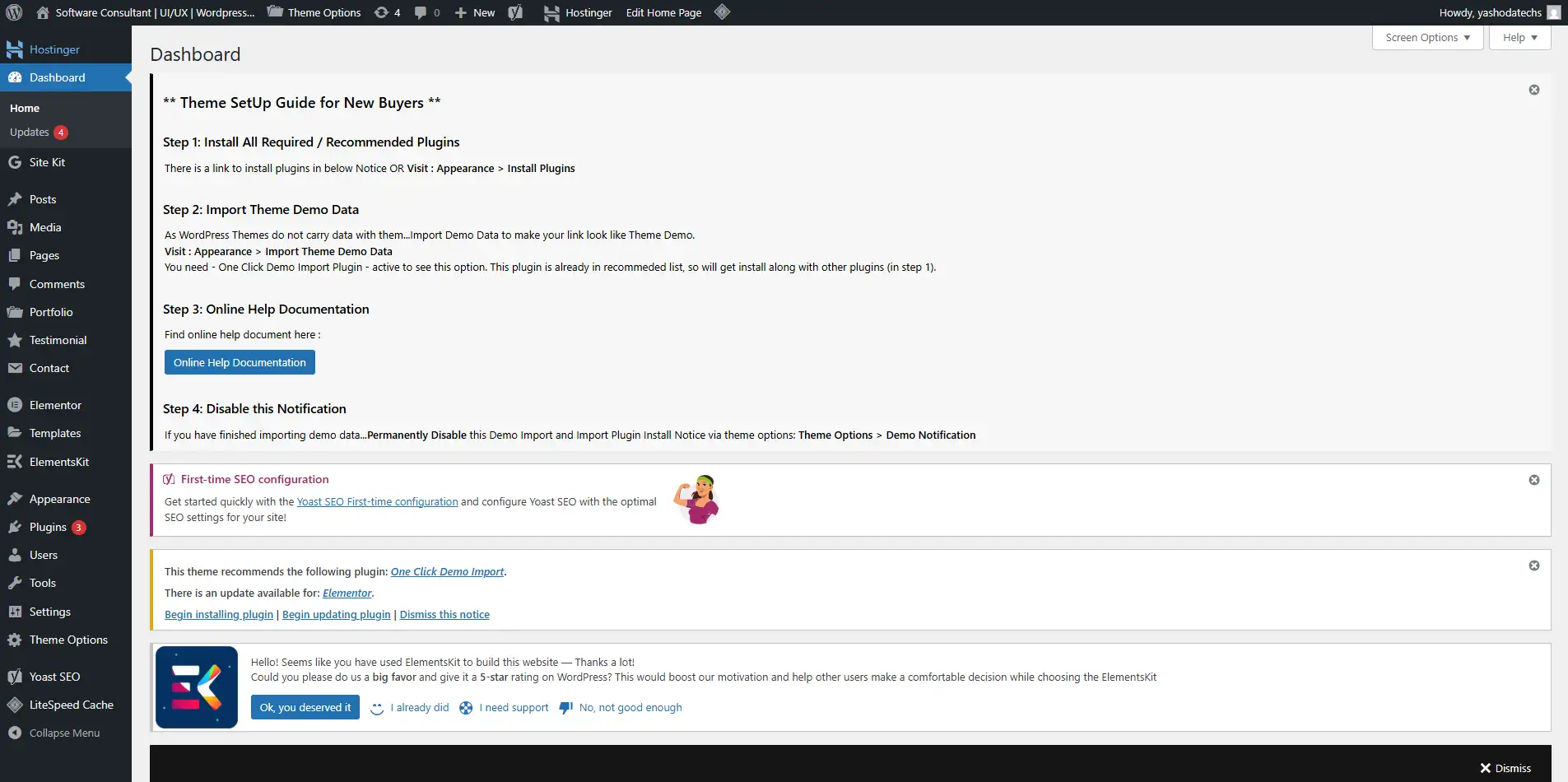Collapse the admin sidebar menu
Image resolution: width=1568 pixels, height=782 pixels.
click(63, 733)
